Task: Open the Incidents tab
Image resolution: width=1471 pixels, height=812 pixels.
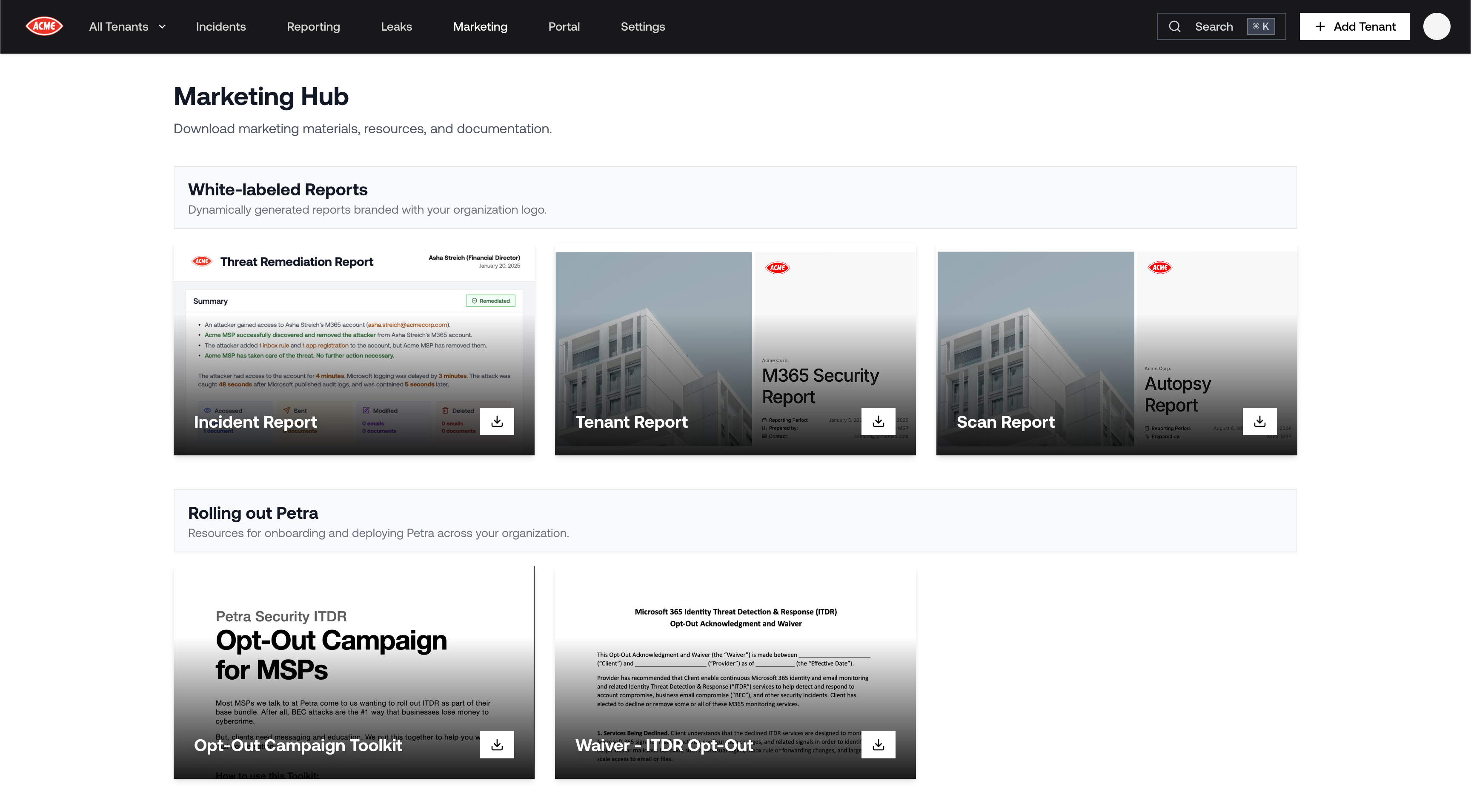Action: pyautogui.click(x=220, y=26)
